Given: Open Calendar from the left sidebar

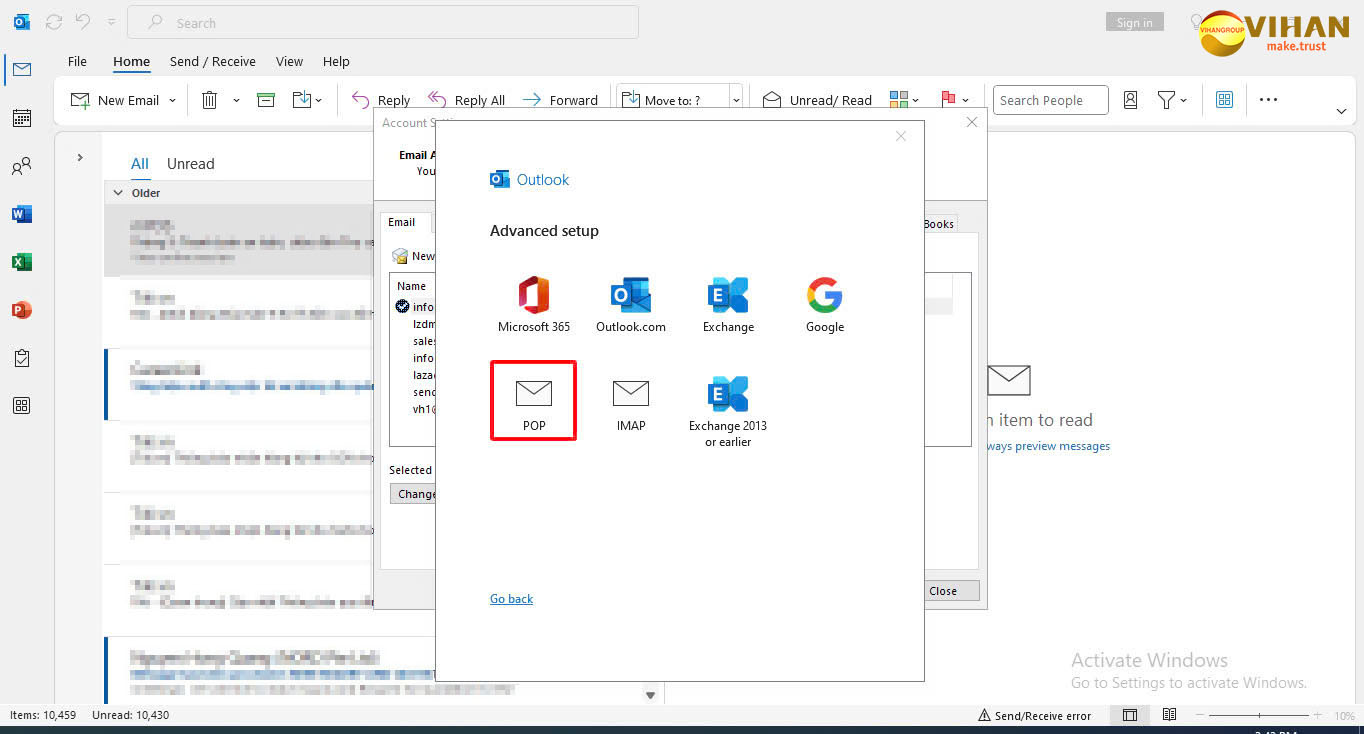Looking at the screenshot, I should tap(21, 118).
